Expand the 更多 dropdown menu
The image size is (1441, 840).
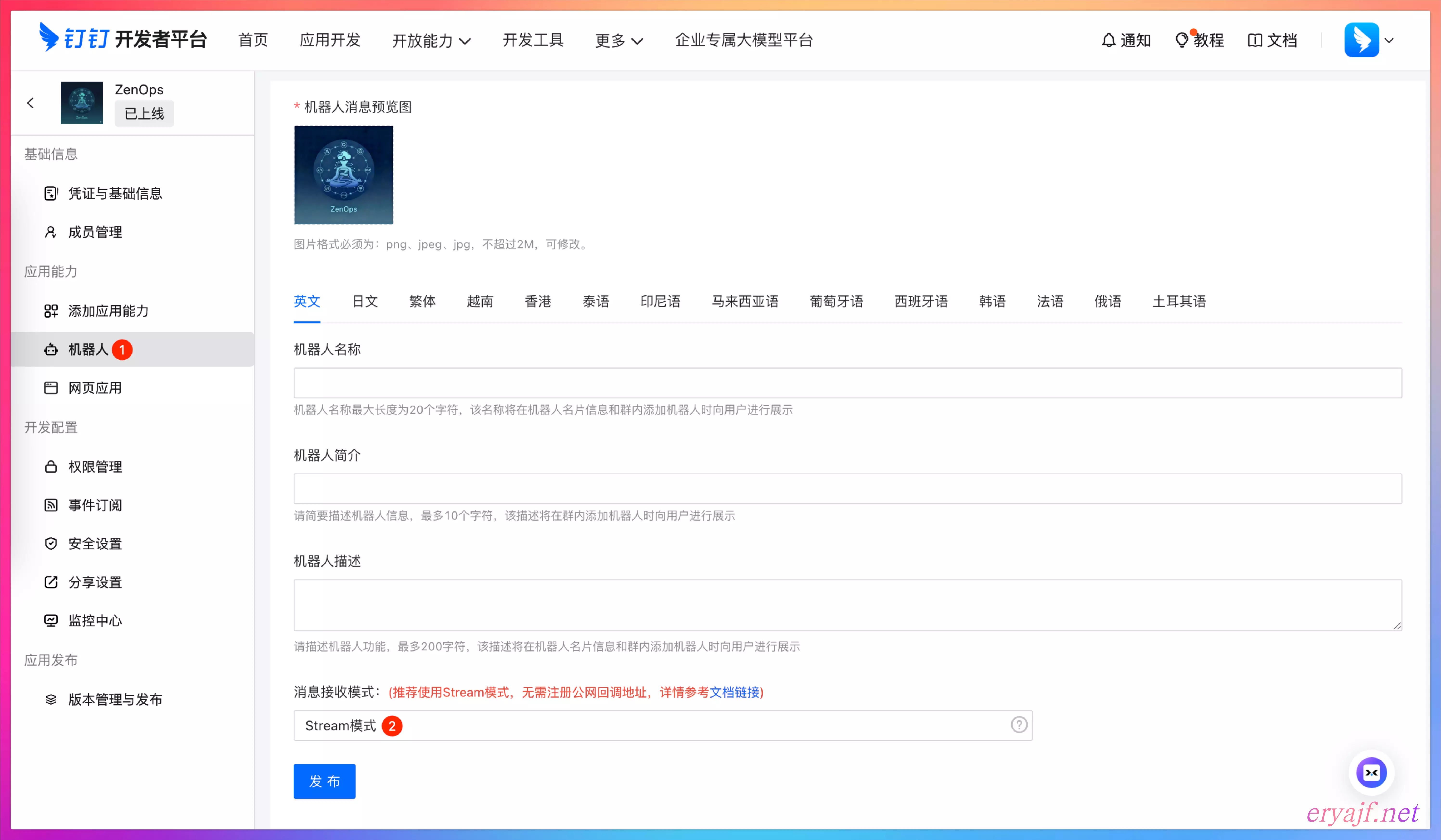[x=619, y=41]
